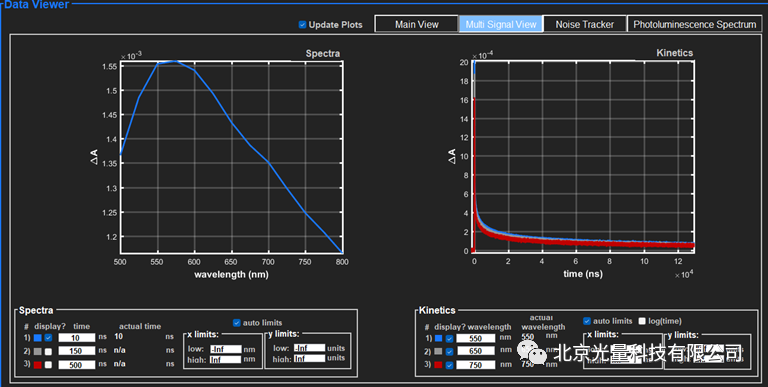Click the kinetics wavelength field showing 650
Image resolution: width=768 pixels, height=387 pixels.
pos(476,351)
